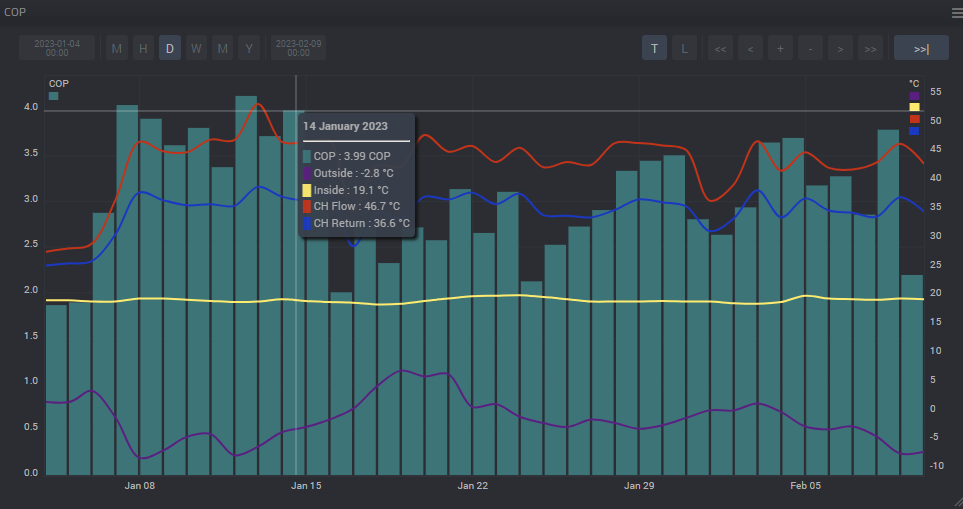
Task: Click the Jan 08 axis label
Action: 139,486
